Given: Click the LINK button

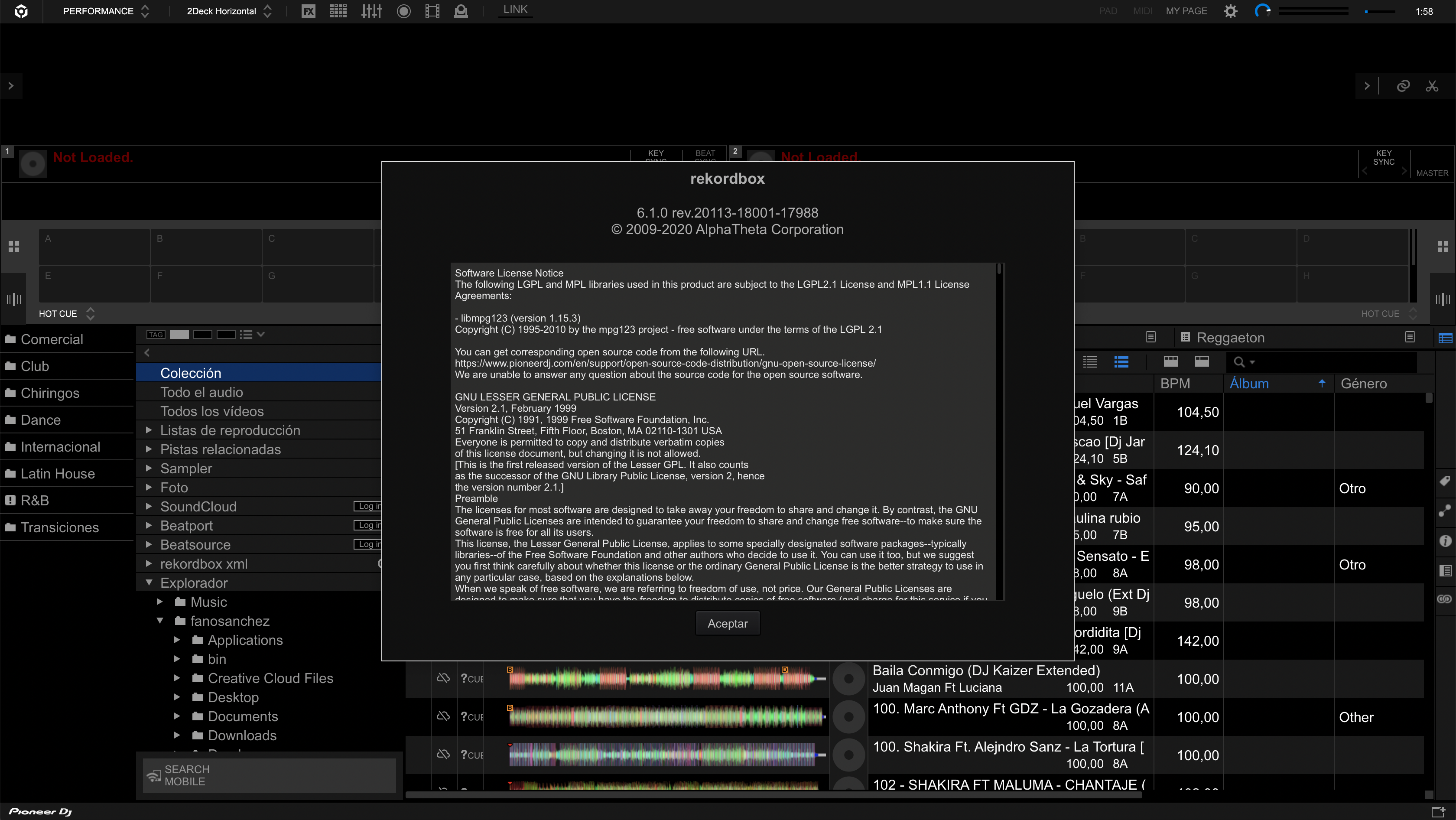Looking at the screenshot, I should [516, 10].
